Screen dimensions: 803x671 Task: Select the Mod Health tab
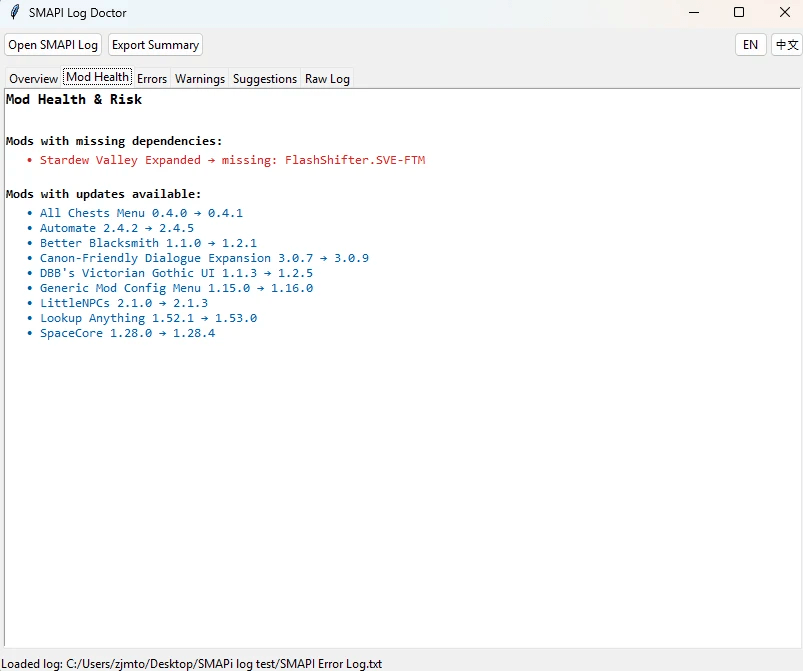coord(97,78)
